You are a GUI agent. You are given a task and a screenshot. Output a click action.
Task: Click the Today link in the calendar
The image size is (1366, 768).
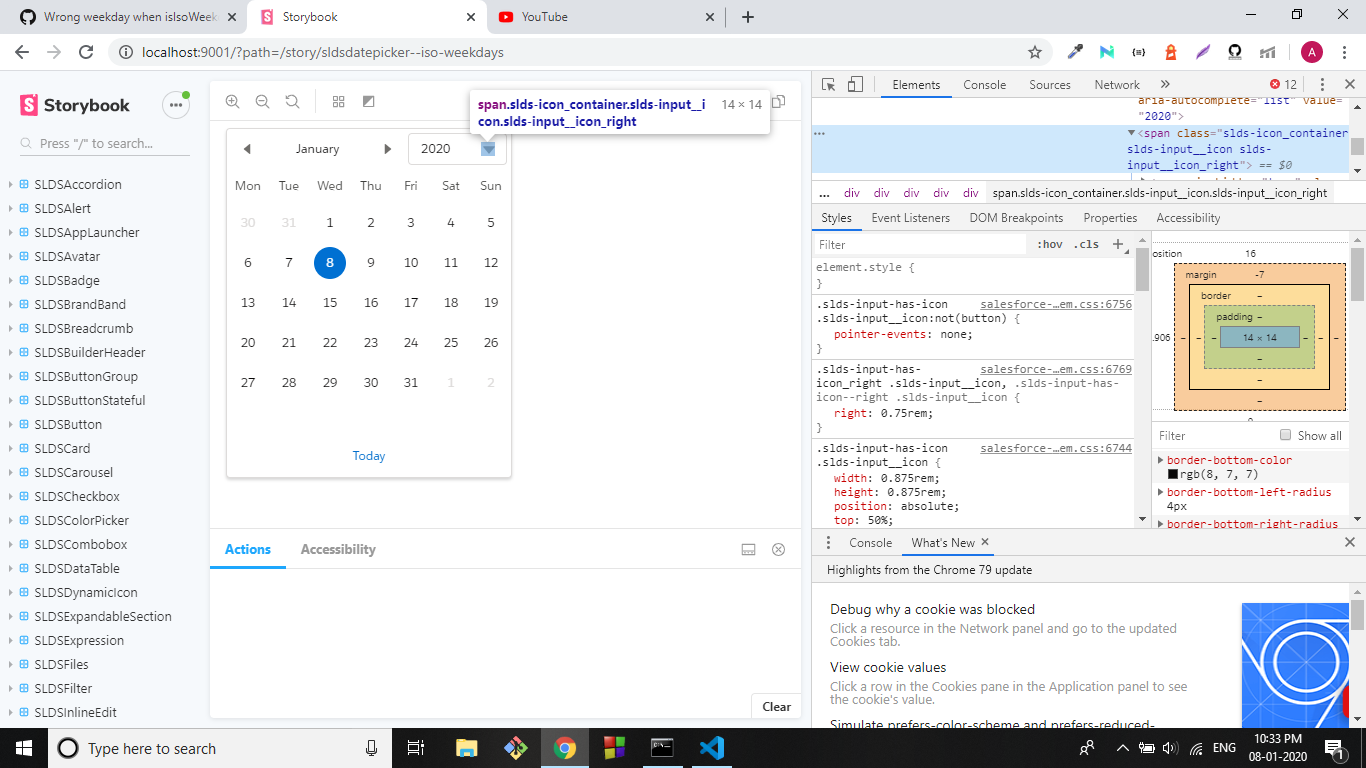pyautogui.click(x=368, y=455)
